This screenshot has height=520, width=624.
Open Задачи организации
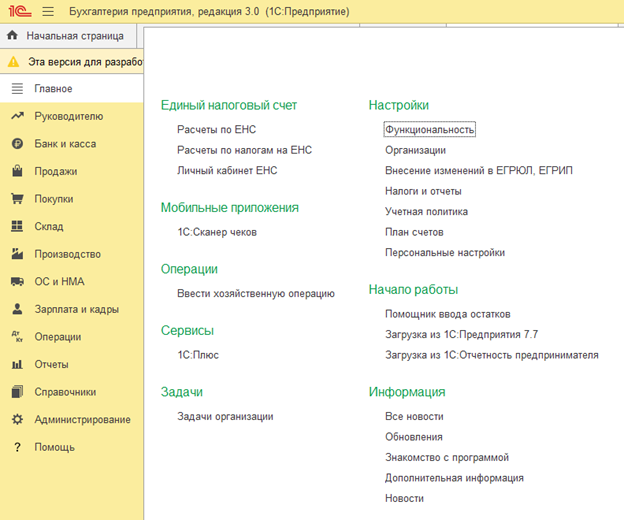(x=225, y=416)
